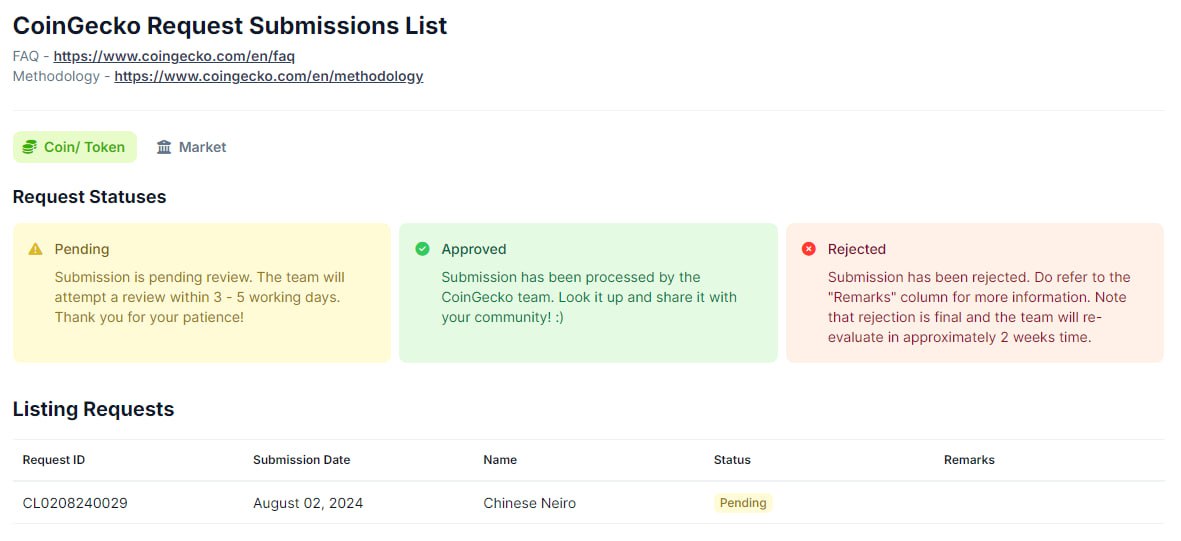Click the Approved status card title
The width and height of the screenshot is (1181, 541).
click(x=474, y=249)
